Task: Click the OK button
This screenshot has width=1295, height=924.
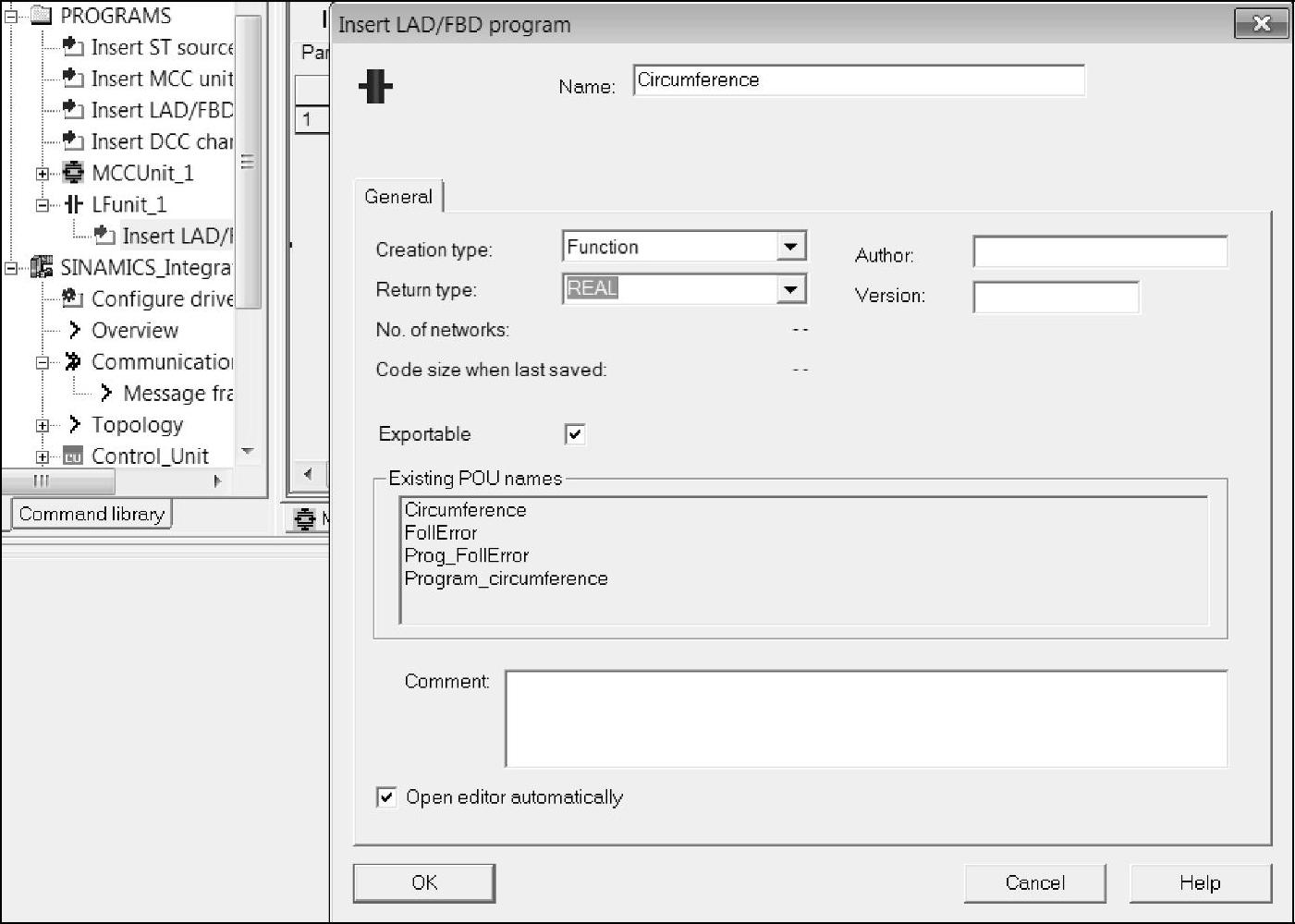Action: point(424,882)
